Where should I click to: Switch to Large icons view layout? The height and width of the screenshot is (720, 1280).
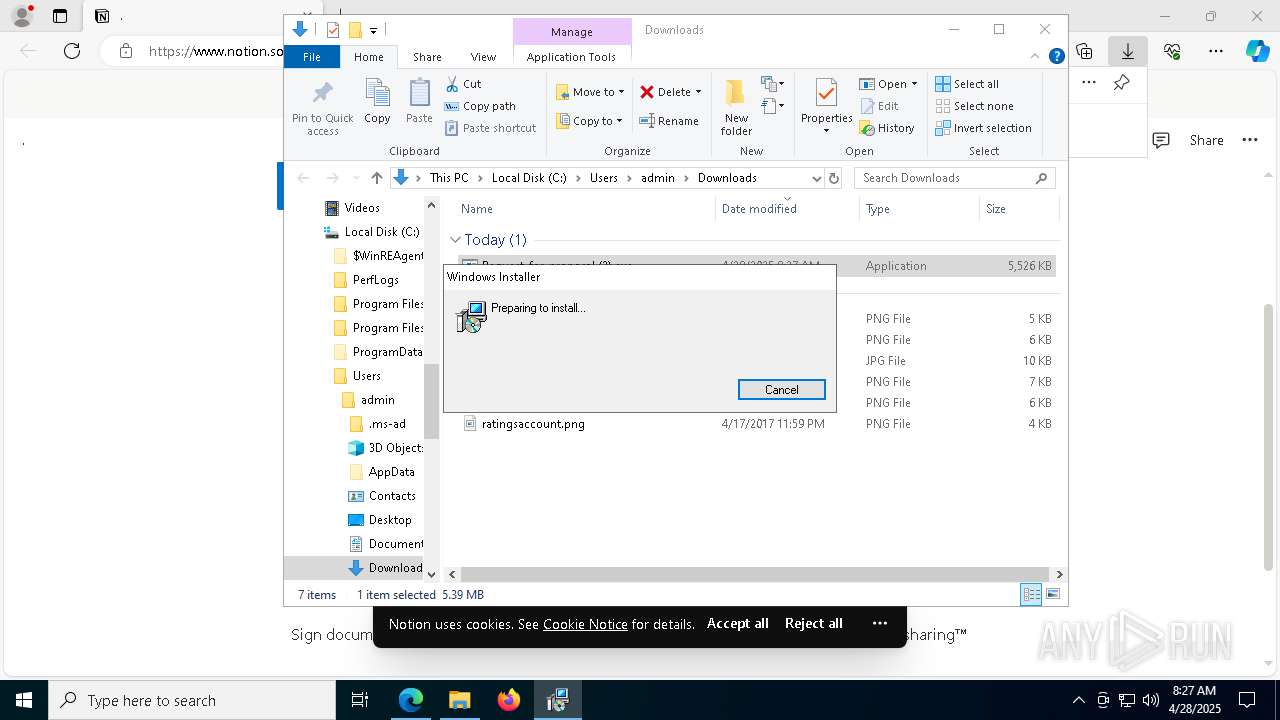1052,595
